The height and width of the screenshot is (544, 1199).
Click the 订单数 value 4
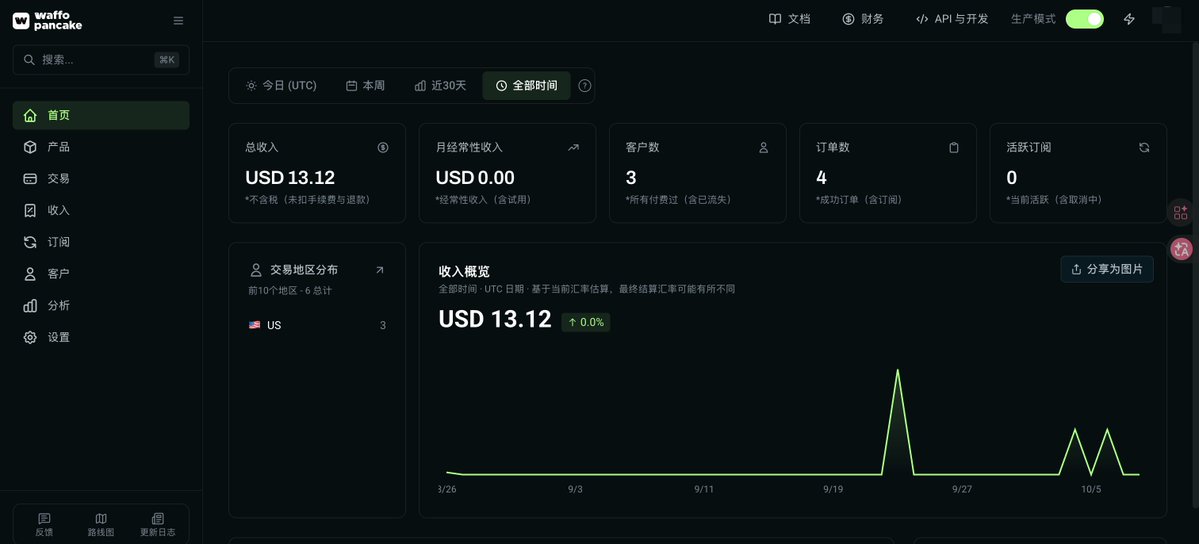(x=821, y=178)
